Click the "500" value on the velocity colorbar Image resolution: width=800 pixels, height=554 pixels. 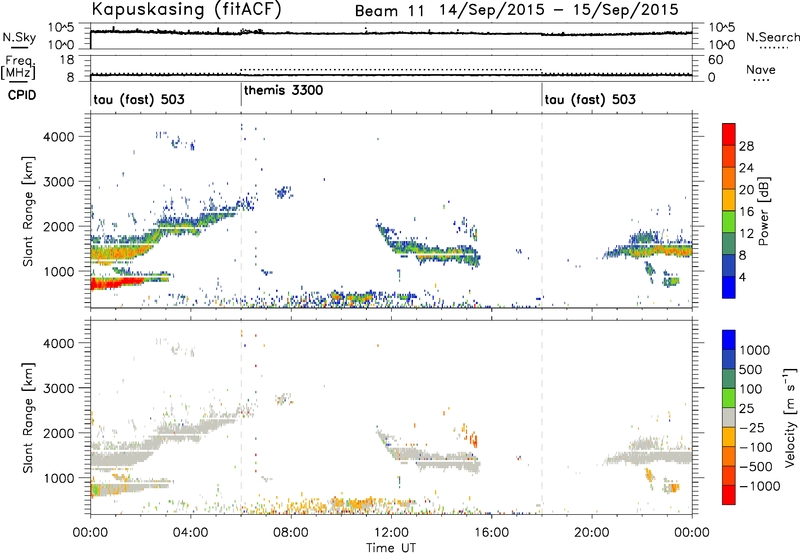pyautogui.click(x=751, y=369)
